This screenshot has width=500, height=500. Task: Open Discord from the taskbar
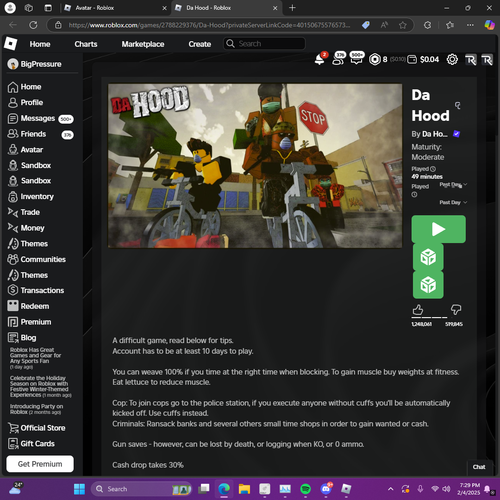[x=326, y=489]
